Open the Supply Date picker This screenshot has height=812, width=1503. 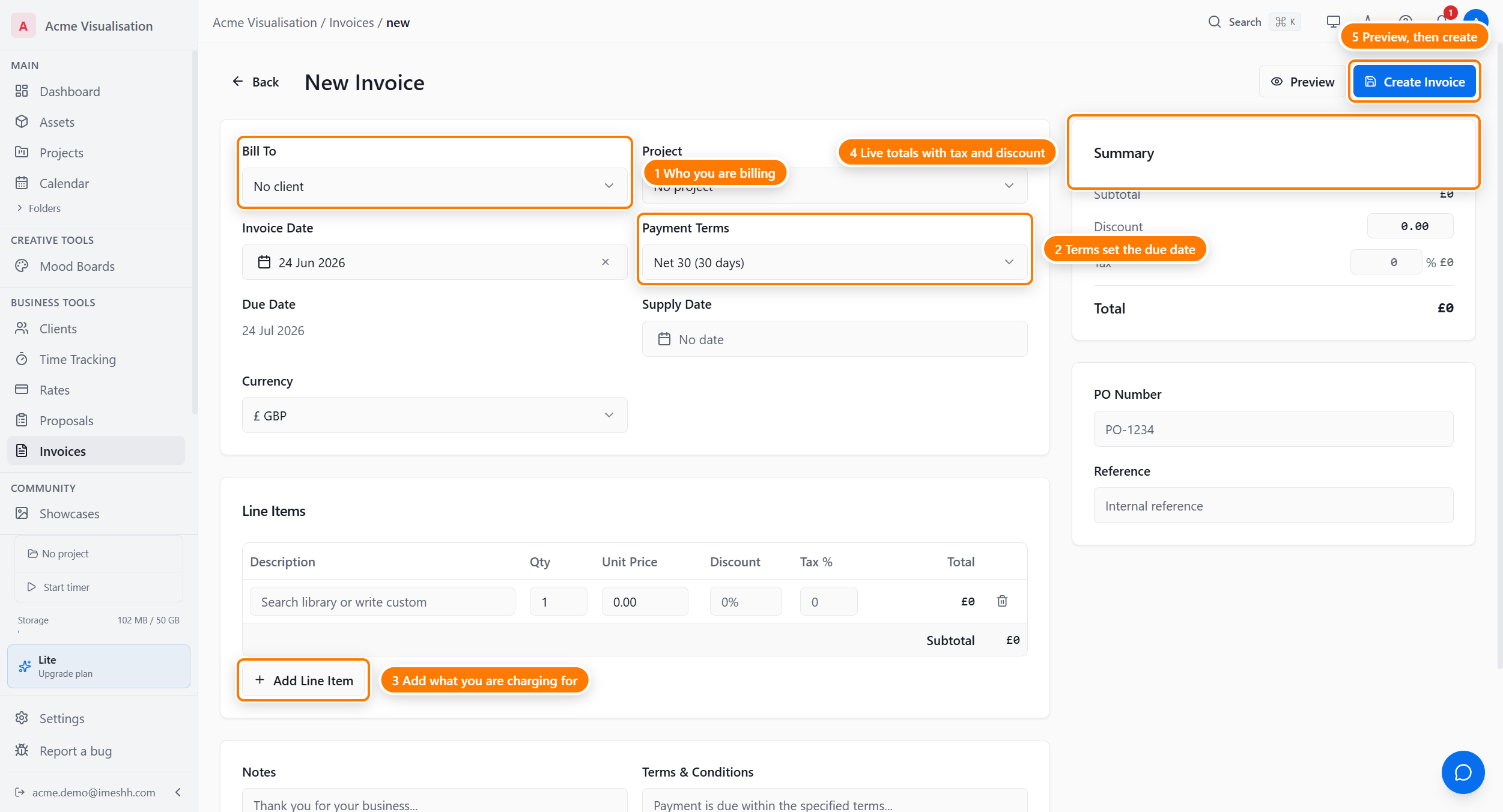[834, 339]
